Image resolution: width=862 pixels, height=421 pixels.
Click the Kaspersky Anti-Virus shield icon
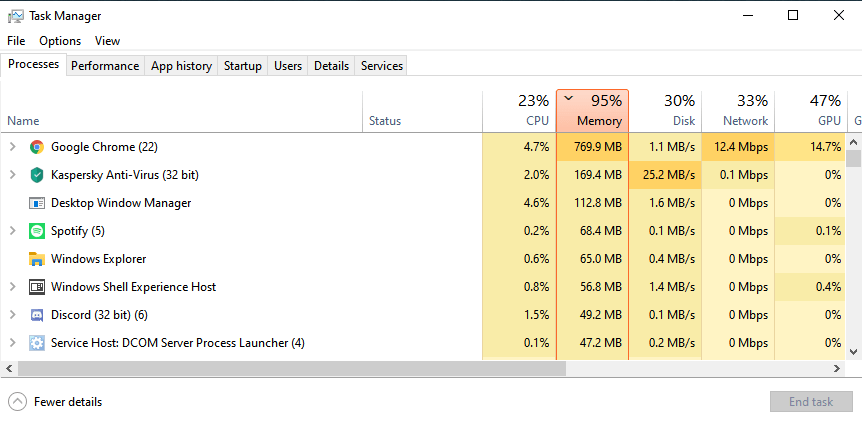click(37, 175)
